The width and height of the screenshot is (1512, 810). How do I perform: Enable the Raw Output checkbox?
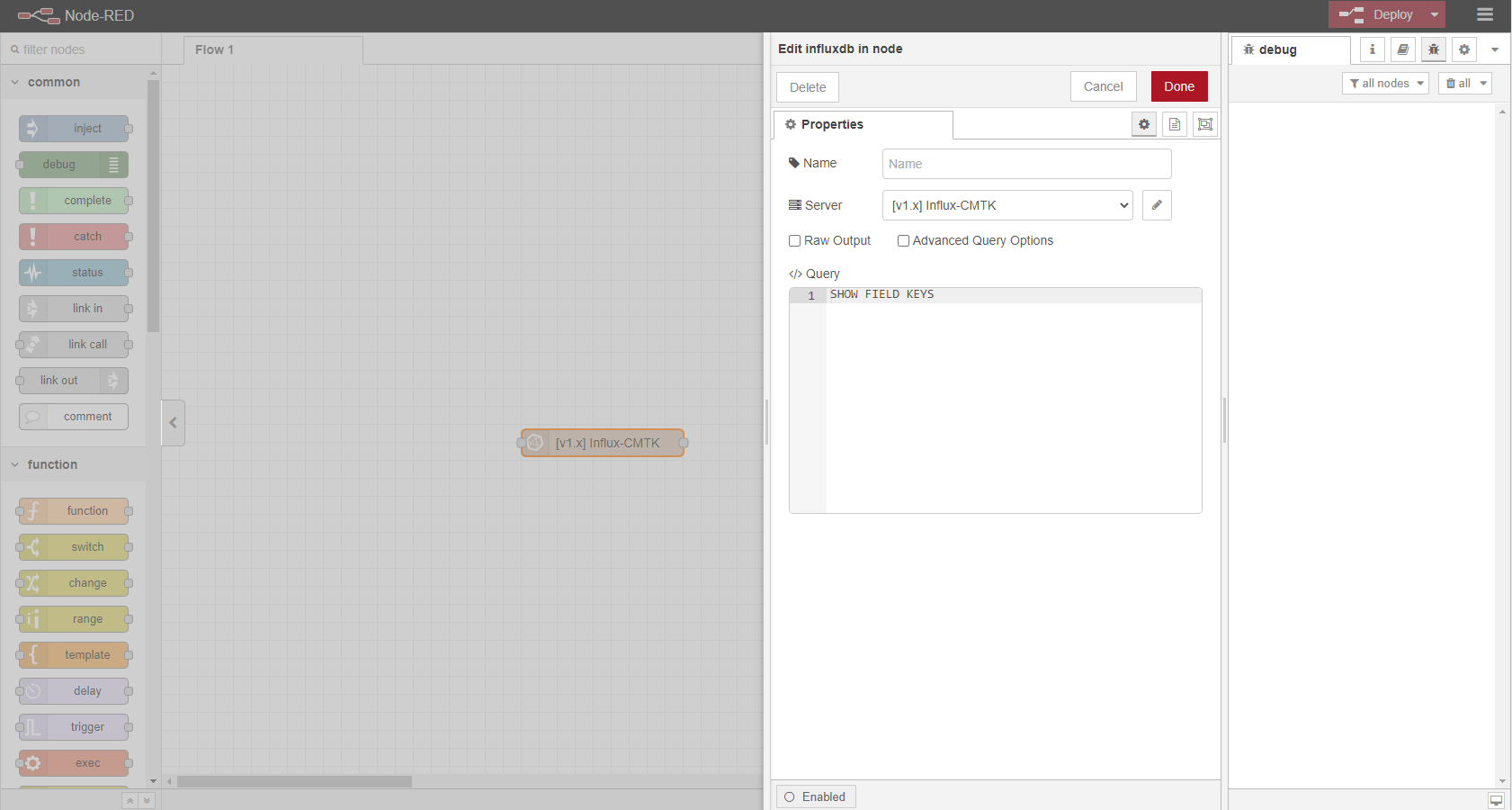795,240
